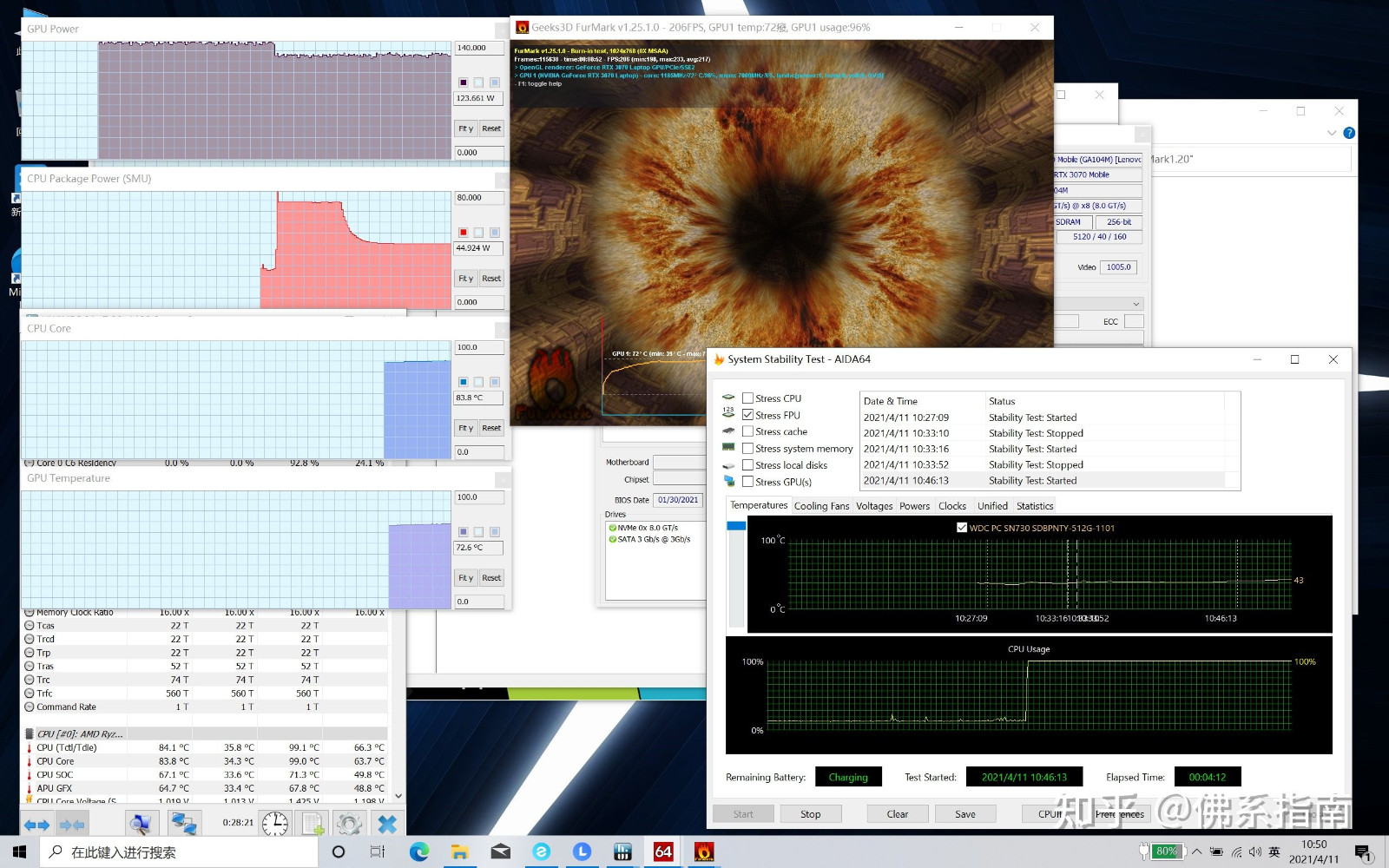Click Reset in GPU Temperature graph
This screenshot has width=1389, height=868.
(x=491, y=578)
